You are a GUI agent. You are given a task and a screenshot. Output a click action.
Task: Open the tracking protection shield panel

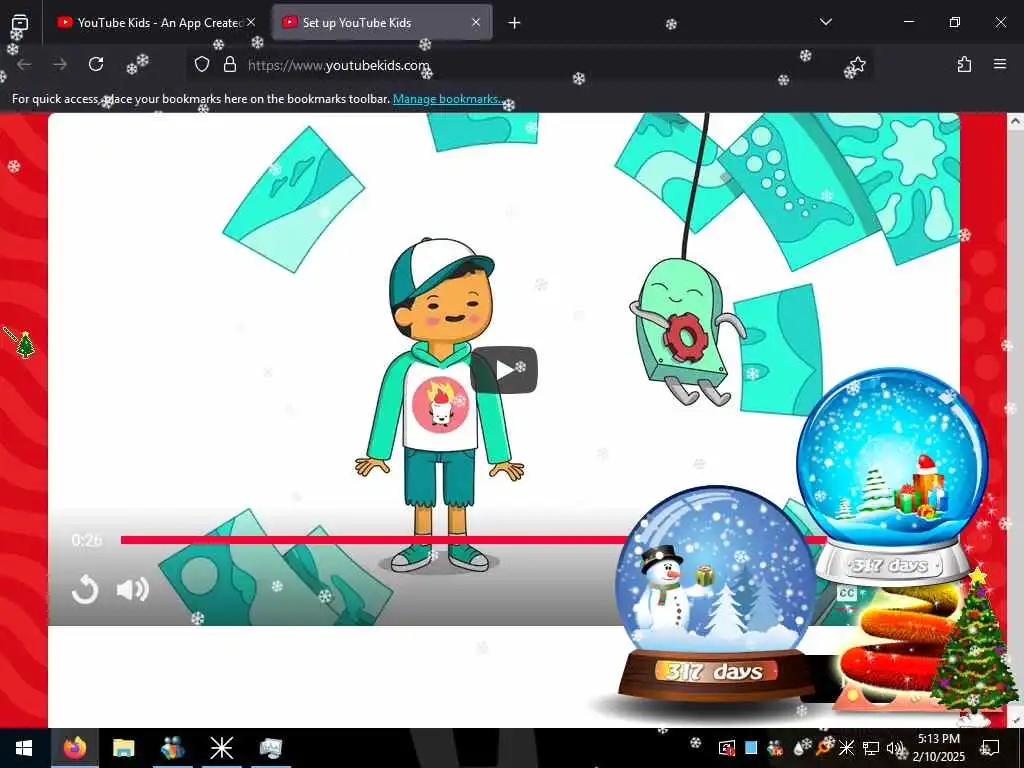202,64
